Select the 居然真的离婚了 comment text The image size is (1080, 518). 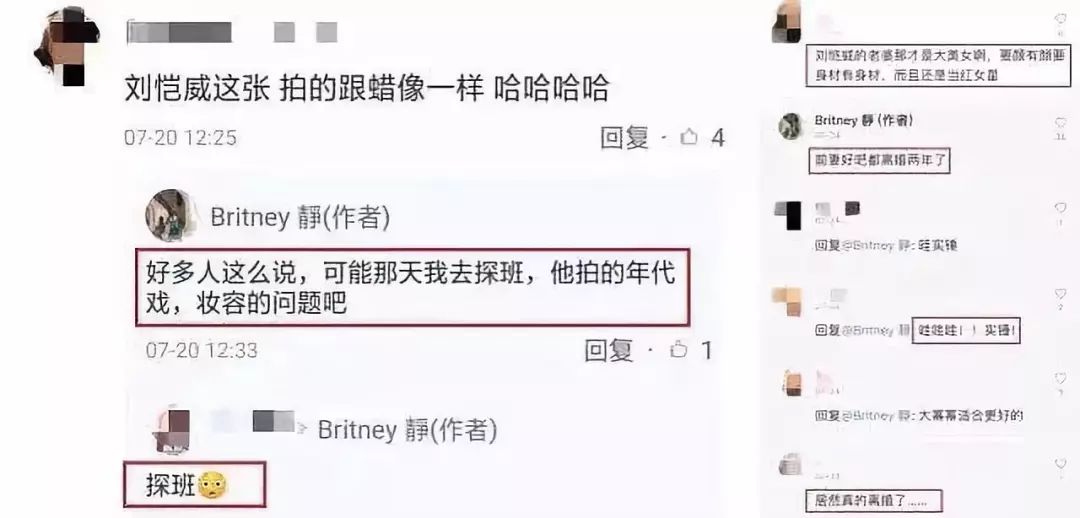(x=873, y=501)
